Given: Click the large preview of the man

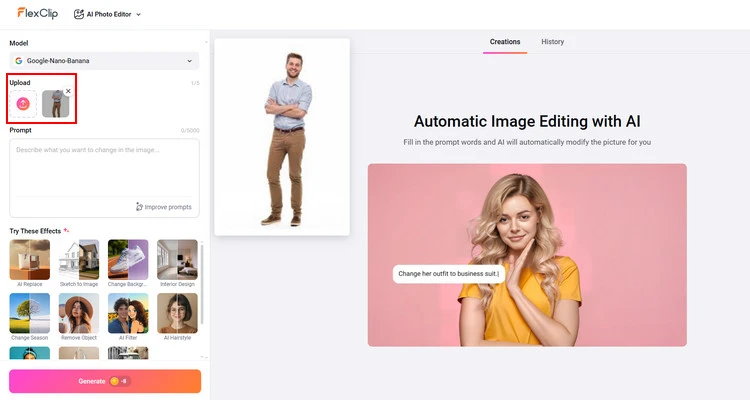Looking at the screenshot, I should [282, 137].
